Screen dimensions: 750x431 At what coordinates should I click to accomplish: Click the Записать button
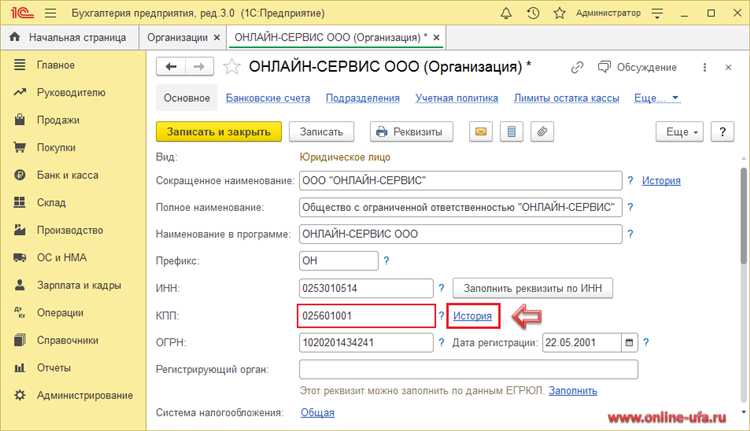pos(321,132)
